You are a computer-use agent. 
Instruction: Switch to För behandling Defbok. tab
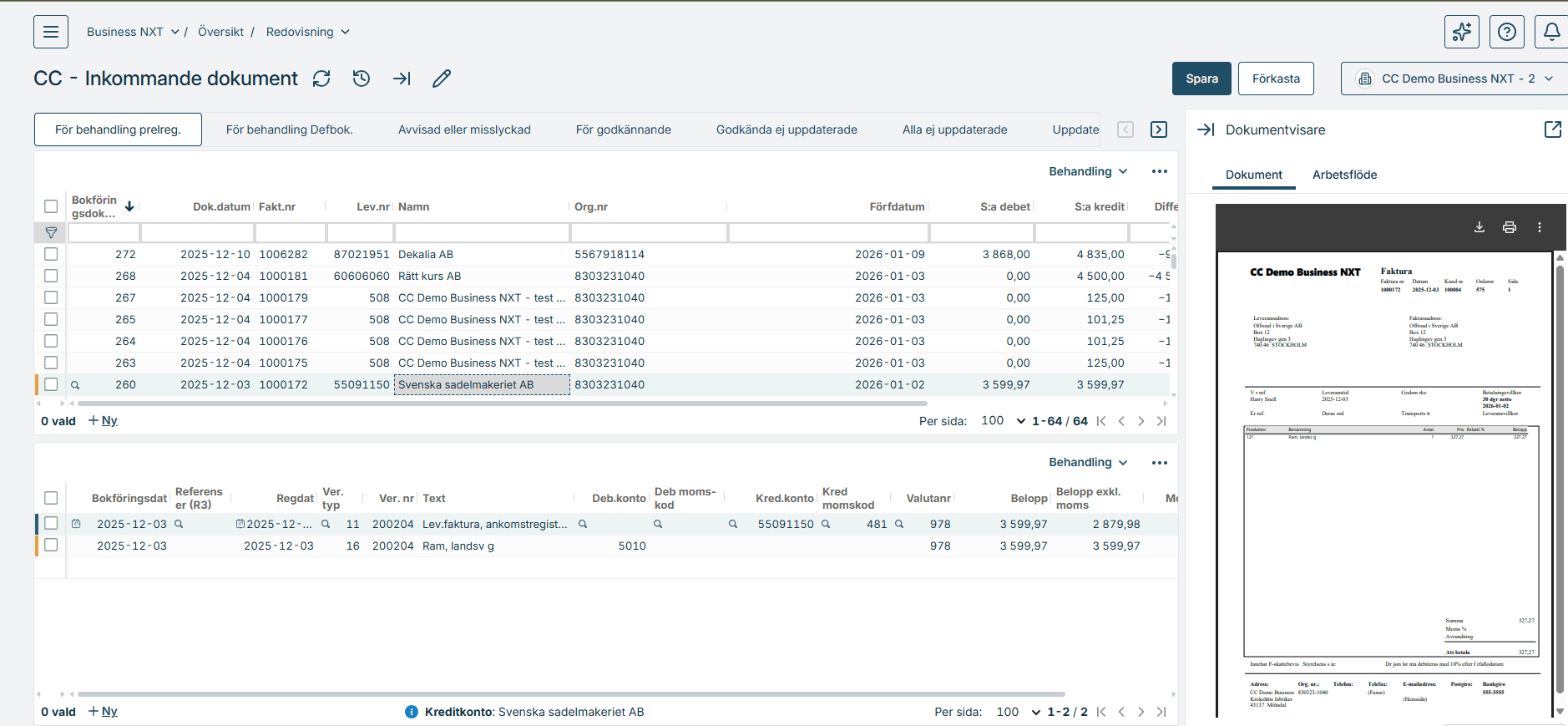290,129
